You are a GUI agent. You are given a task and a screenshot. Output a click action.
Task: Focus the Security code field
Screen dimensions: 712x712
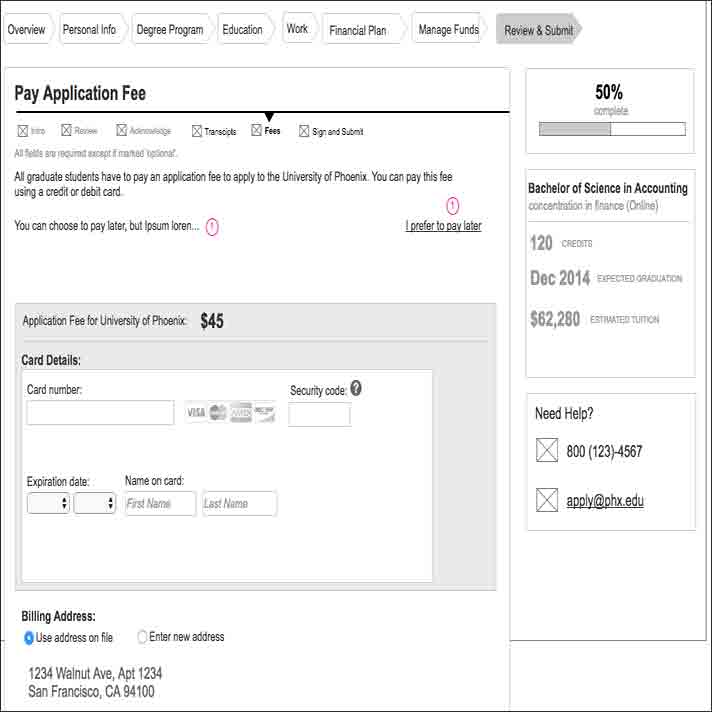[x=319, y=414]
